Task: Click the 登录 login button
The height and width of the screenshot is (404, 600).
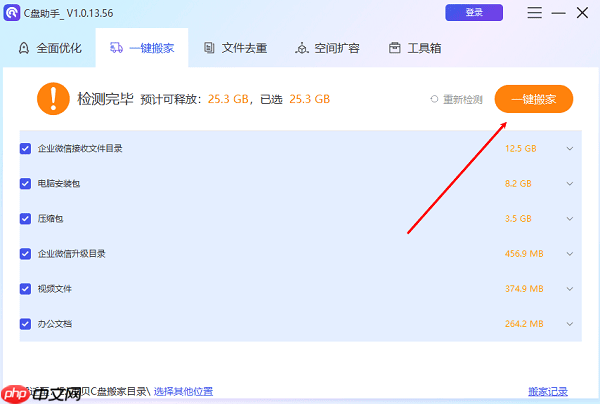Action: [474, 13]
